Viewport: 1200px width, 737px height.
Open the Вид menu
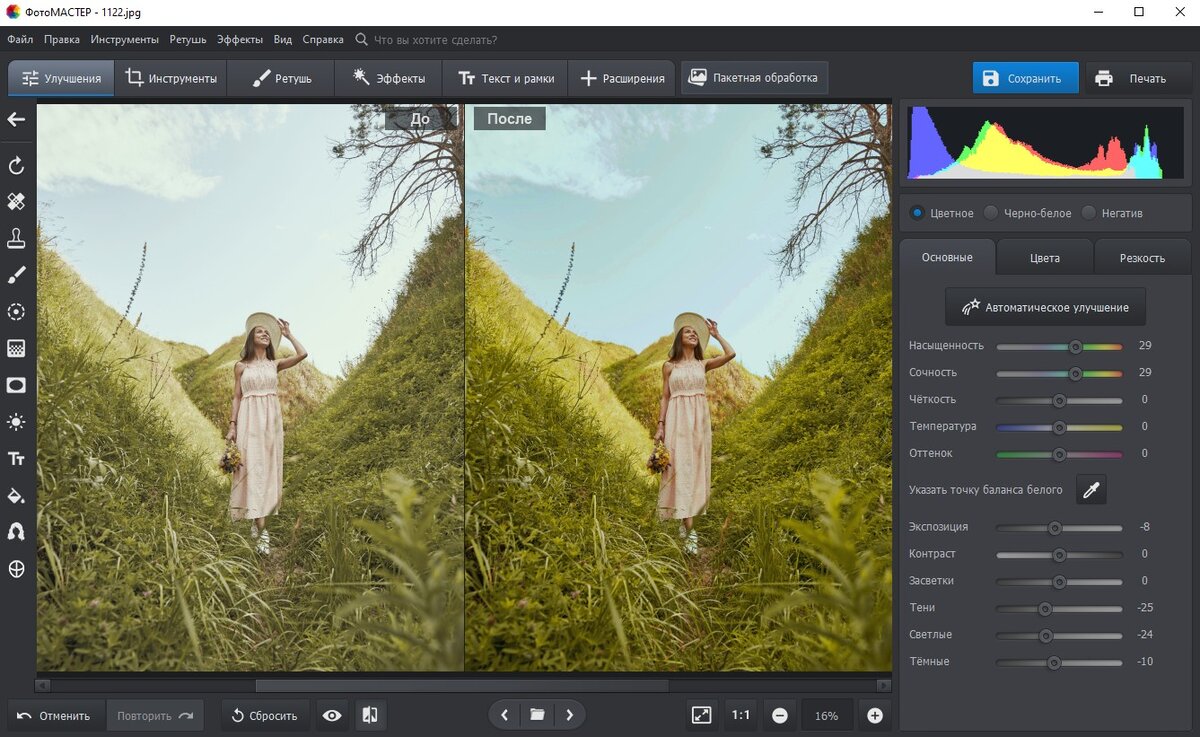(x=283, y=40)
